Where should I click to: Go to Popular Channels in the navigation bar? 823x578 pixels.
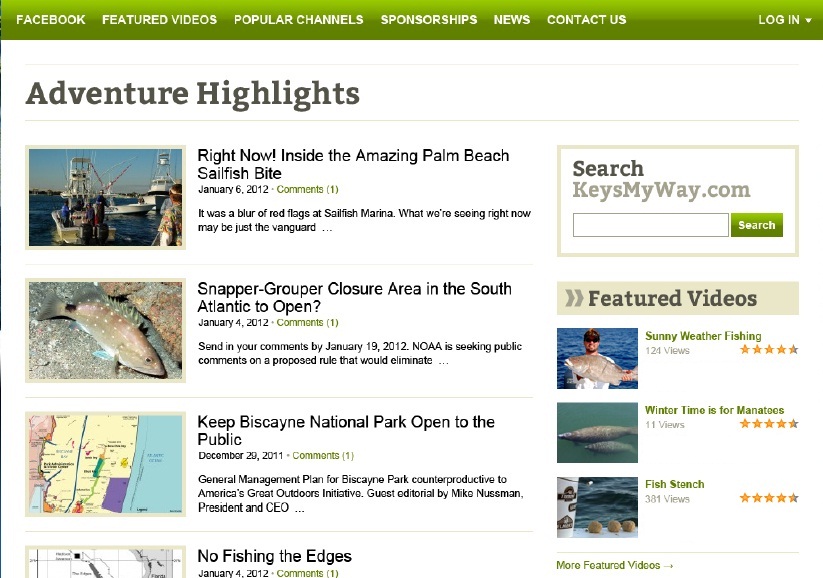[299, 20]
